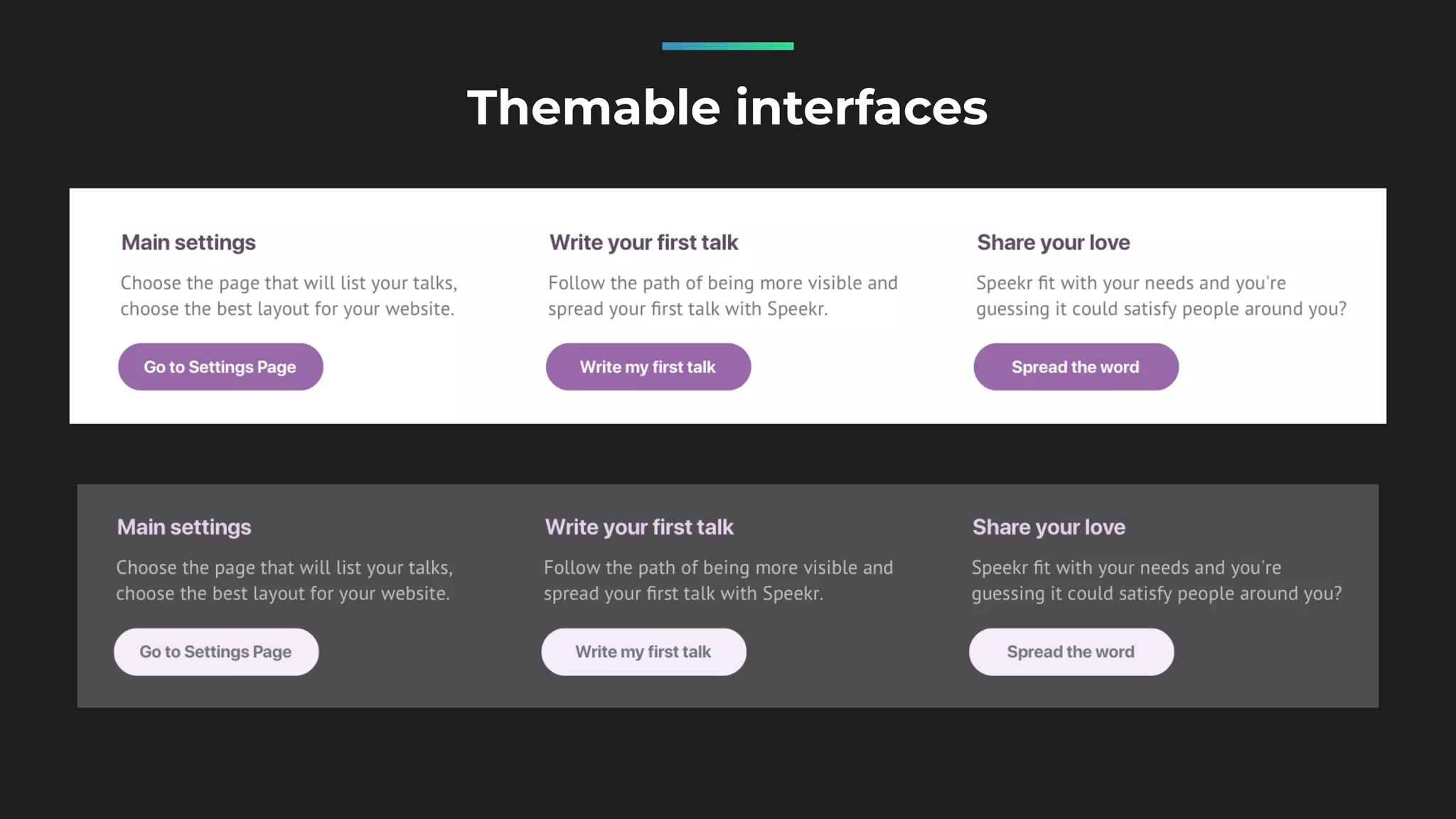1456x819 pixels.
Task: Click the Follow the path description in dark panel
Action: coord(718,580)
